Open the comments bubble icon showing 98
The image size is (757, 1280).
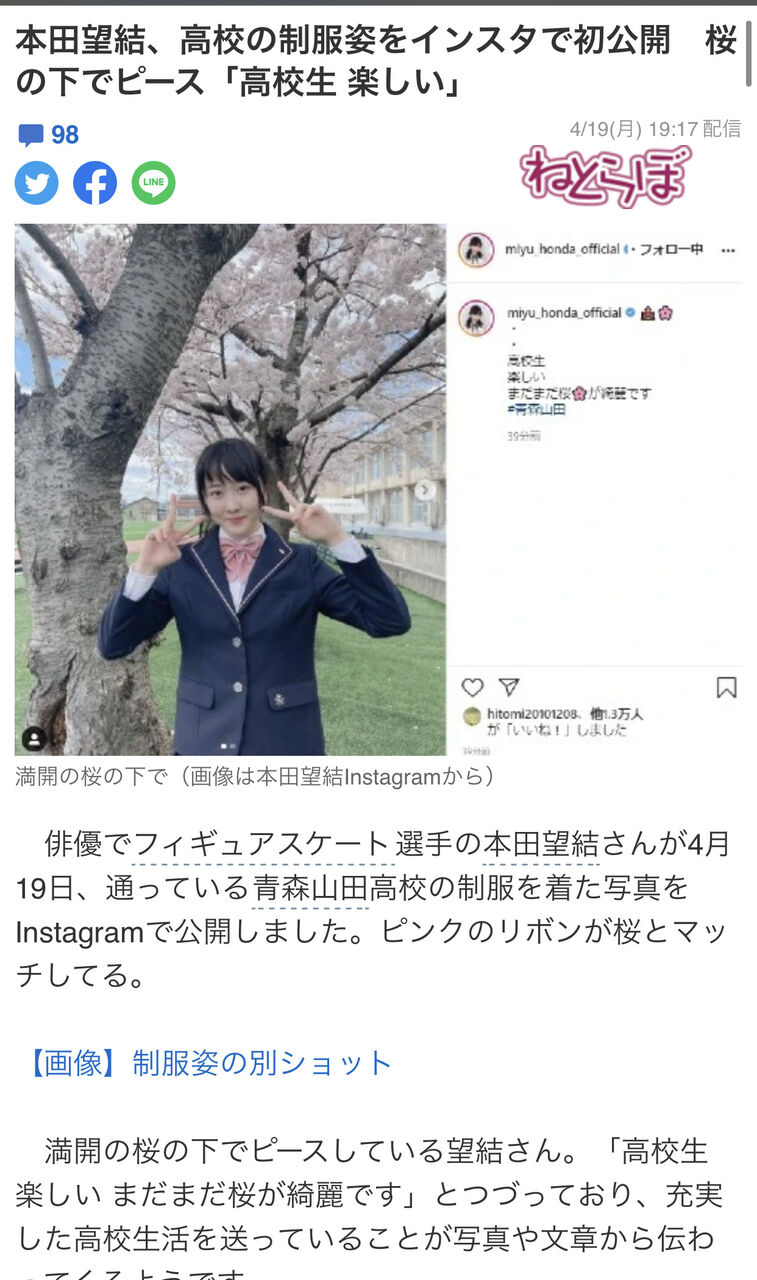pyautogui.click(x=48, y=135)
